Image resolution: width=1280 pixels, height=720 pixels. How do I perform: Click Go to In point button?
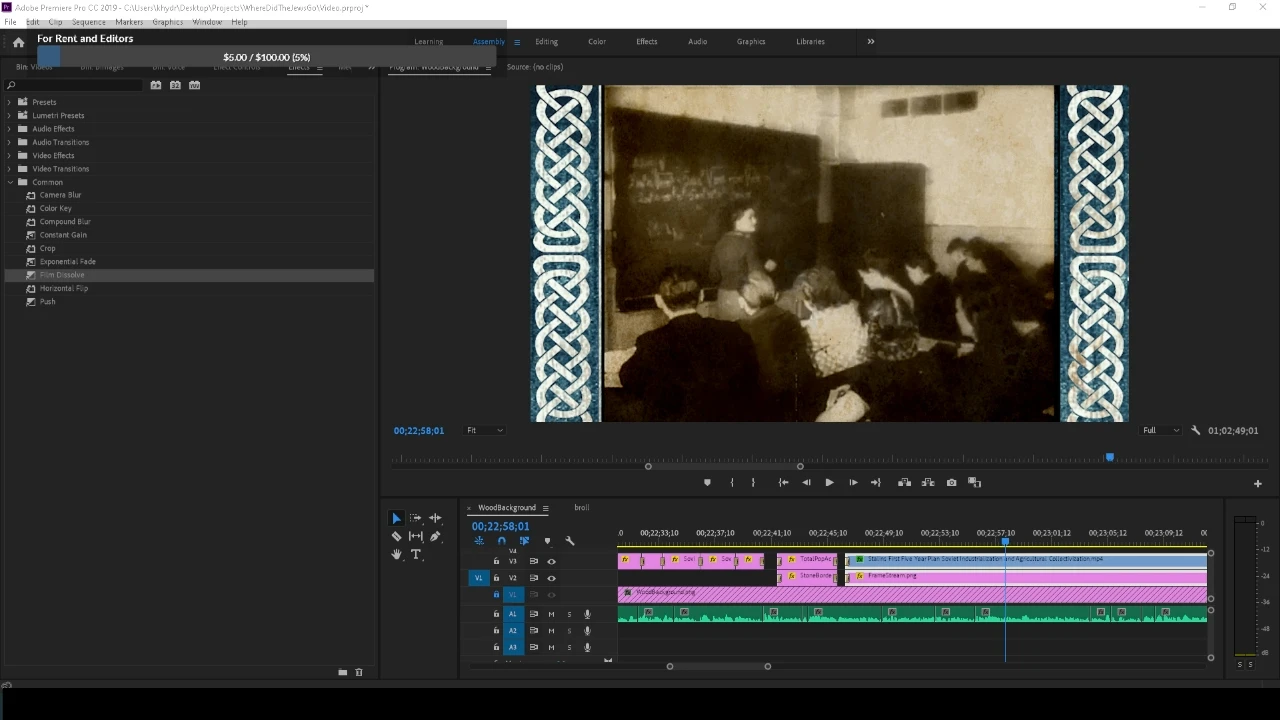click(x=783, y=482)
